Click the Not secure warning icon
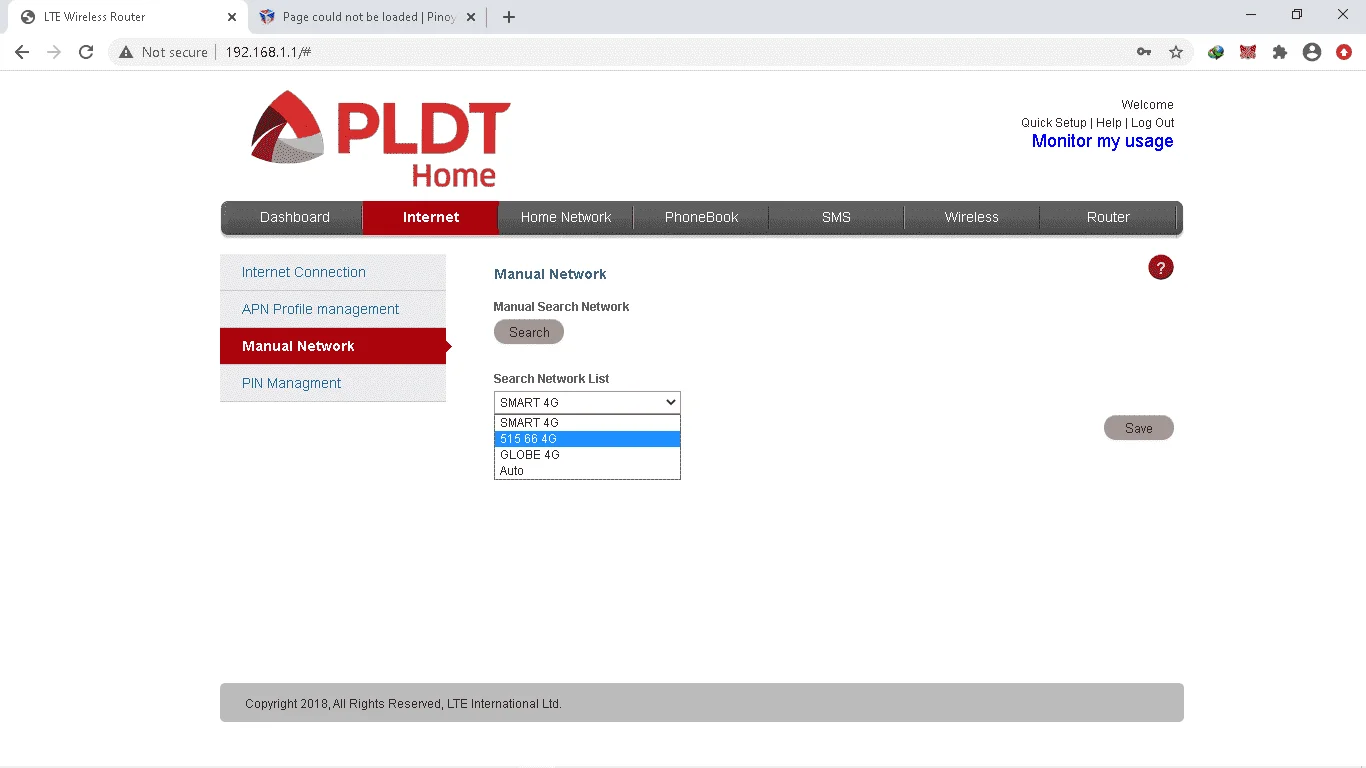Viewport: 1366px width, 768px height. pos(126,52)
